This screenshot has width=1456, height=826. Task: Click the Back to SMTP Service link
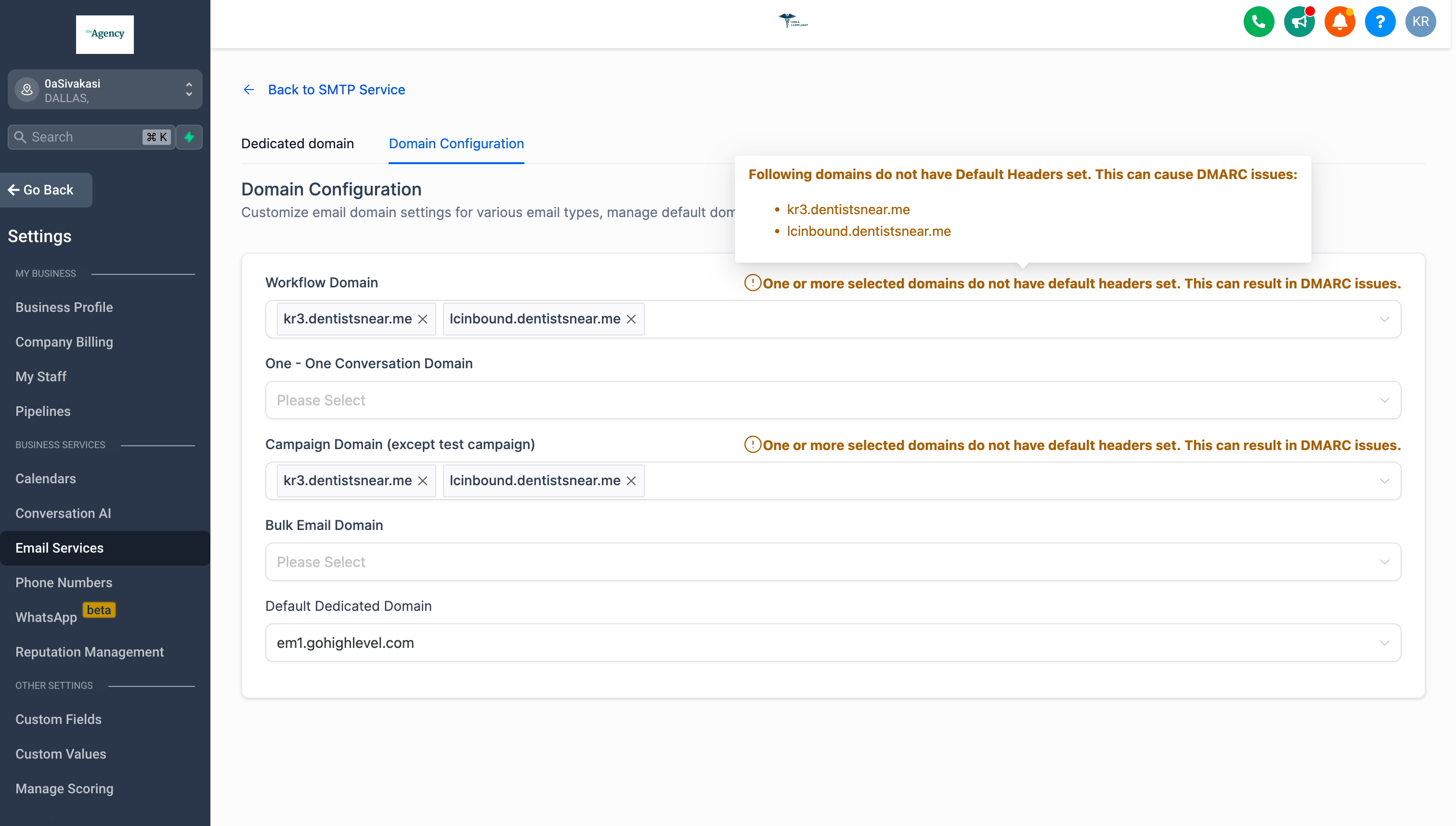click(336, 90)
